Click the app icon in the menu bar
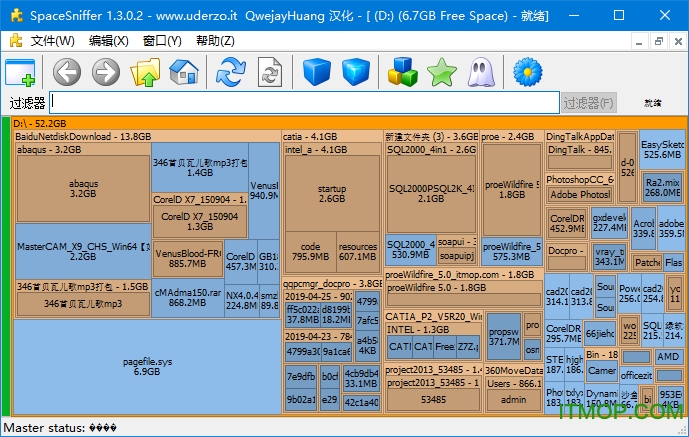 tap(16, 41)
